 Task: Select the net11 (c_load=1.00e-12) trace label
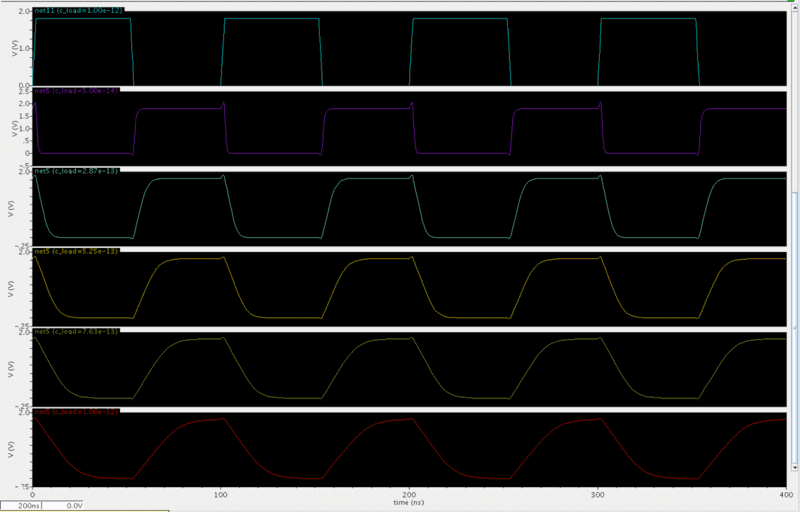[x=76, y=10]
